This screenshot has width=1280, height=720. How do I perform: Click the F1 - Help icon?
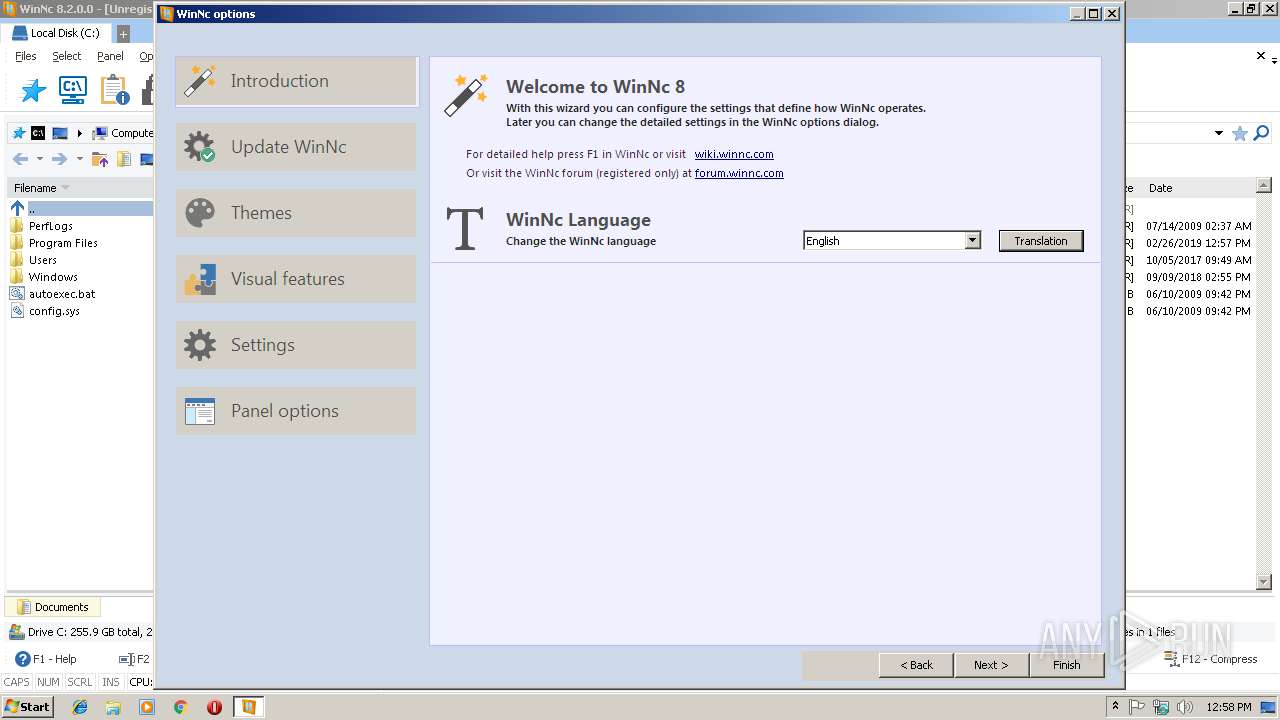(22, 659)
